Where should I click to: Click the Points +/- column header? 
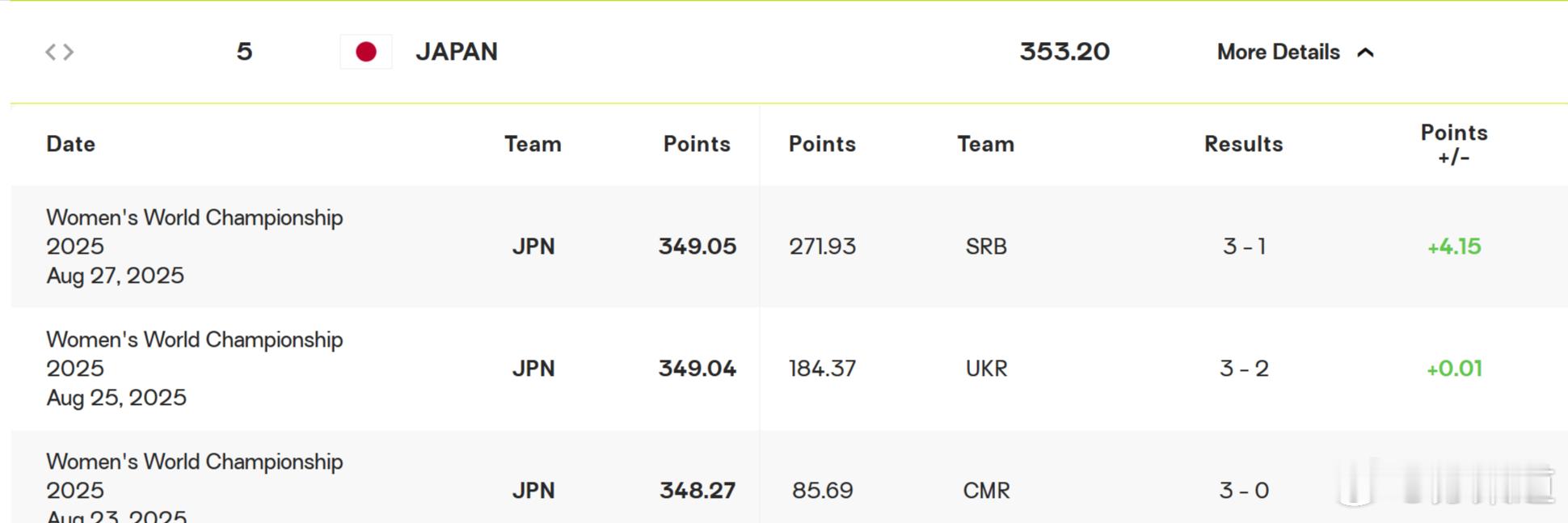click(x=1454, y=144)
